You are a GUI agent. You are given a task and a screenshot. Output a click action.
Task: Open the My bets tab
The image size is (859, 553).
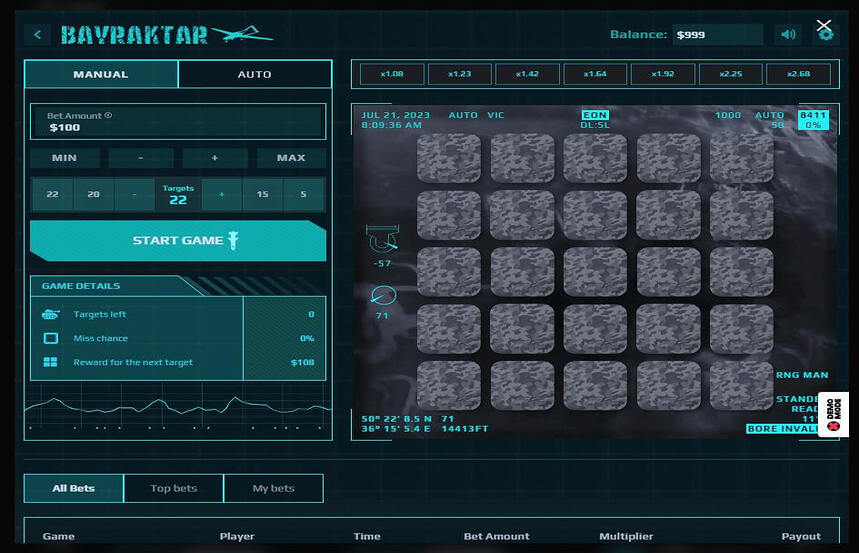(273, 488)
